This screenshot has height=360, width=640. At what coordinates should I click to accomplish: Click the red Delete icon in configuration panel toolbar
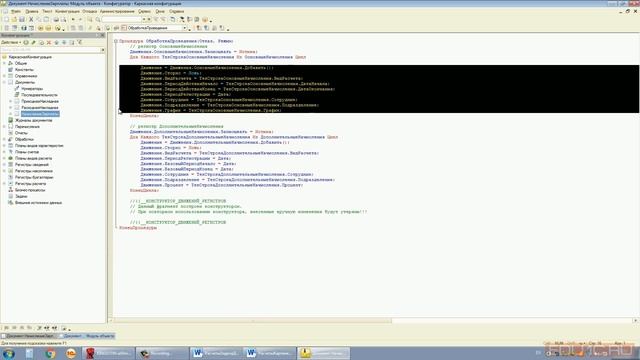pyautogui.click(x=49, y=42)
